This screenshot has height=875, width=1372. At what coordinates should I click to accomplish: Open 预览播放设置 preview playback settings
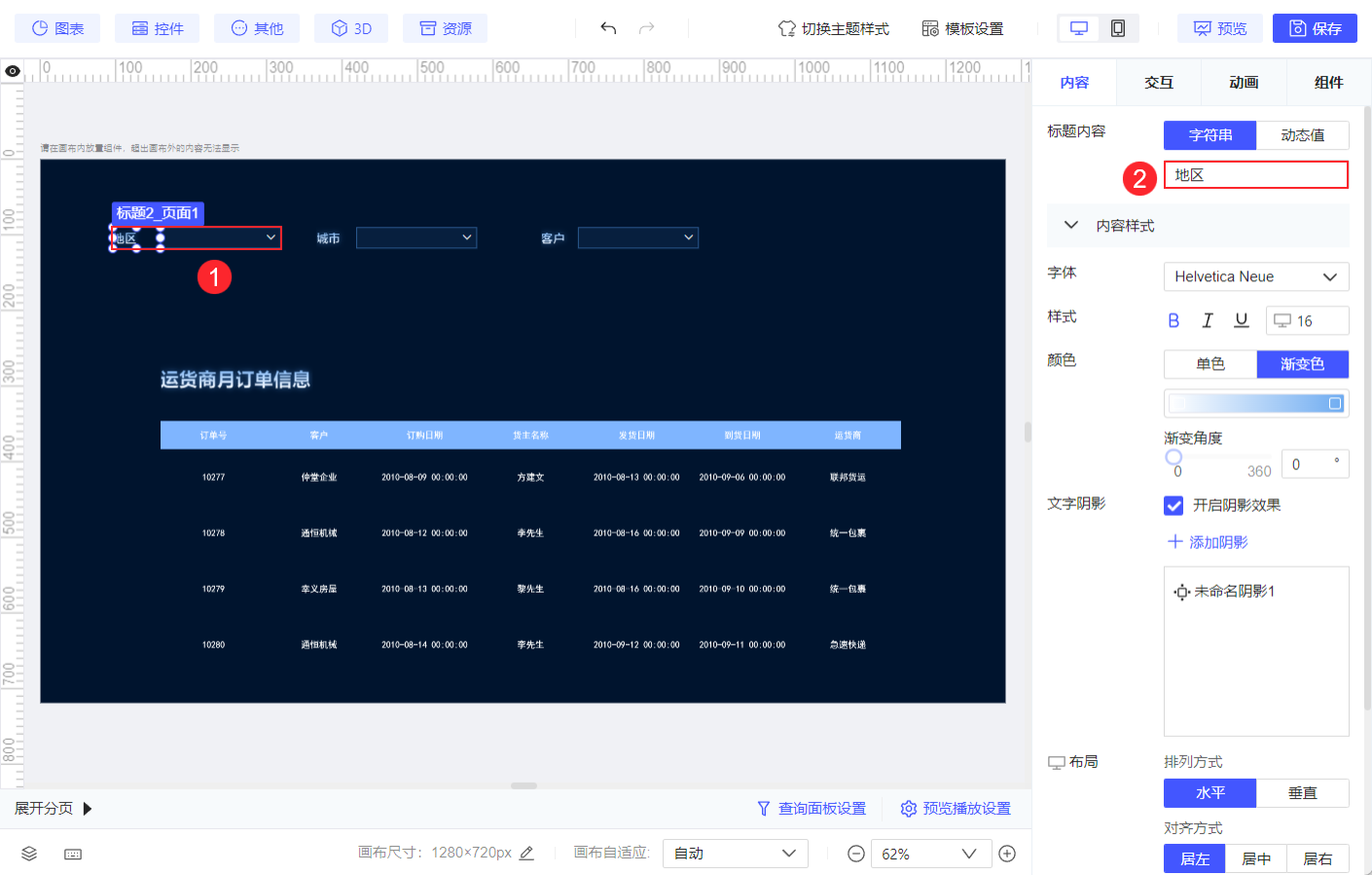click(956, 809)
